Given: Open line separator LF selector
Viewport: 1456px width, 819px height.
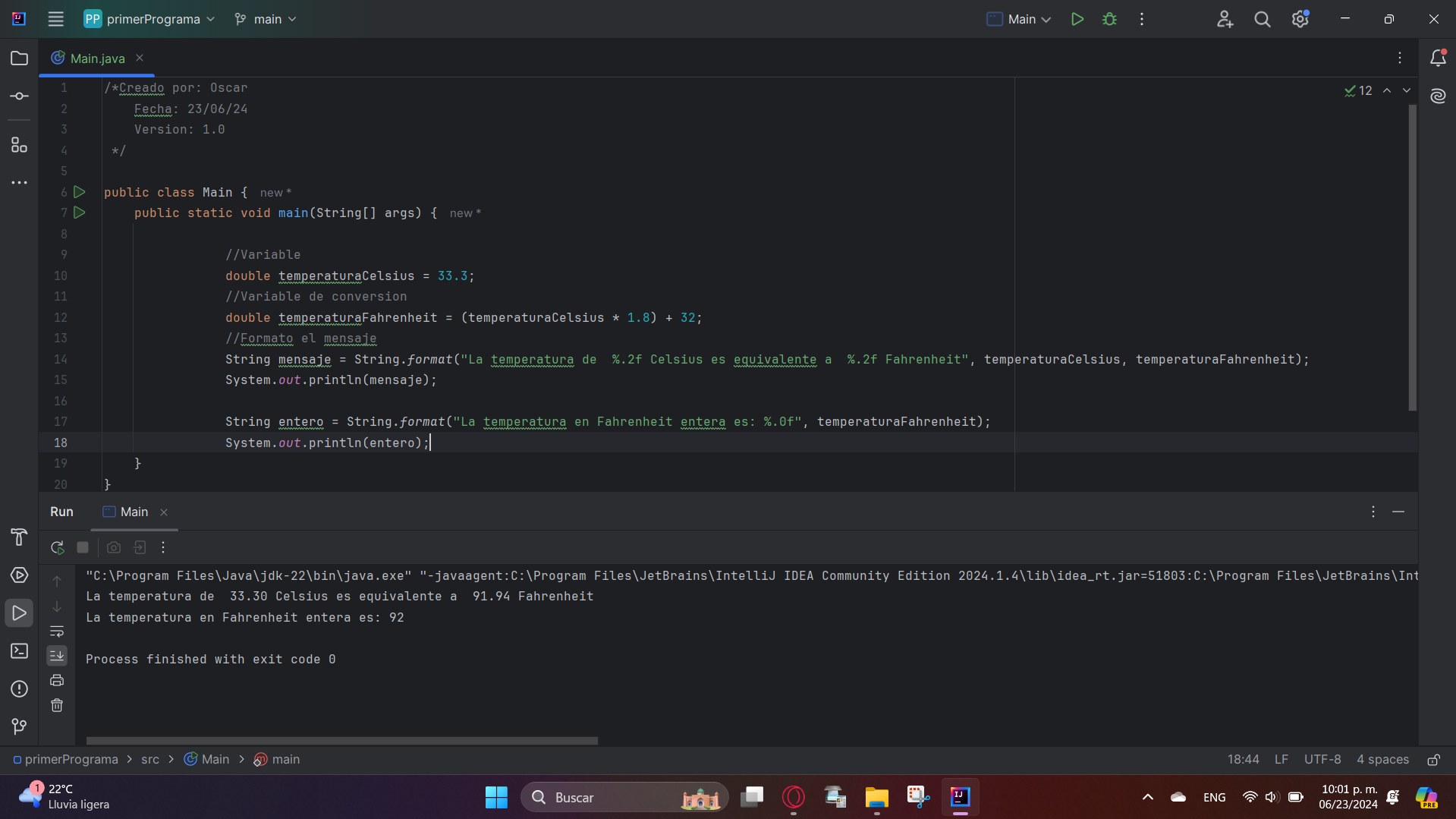Looking at the screenshot, I should 1281,760.
